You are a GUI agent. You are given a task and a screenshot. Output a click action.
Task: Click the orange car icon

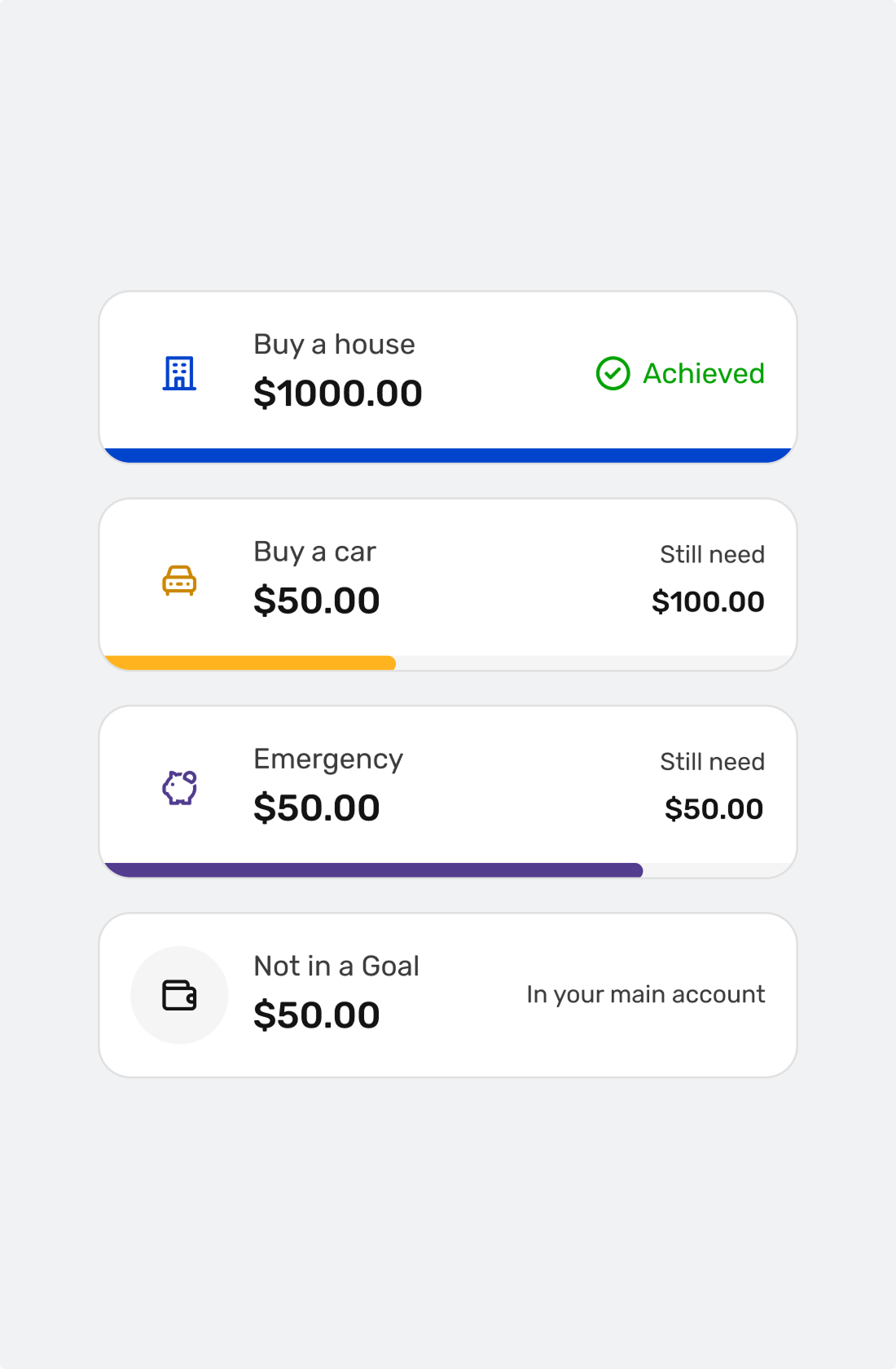coord(179,580)
